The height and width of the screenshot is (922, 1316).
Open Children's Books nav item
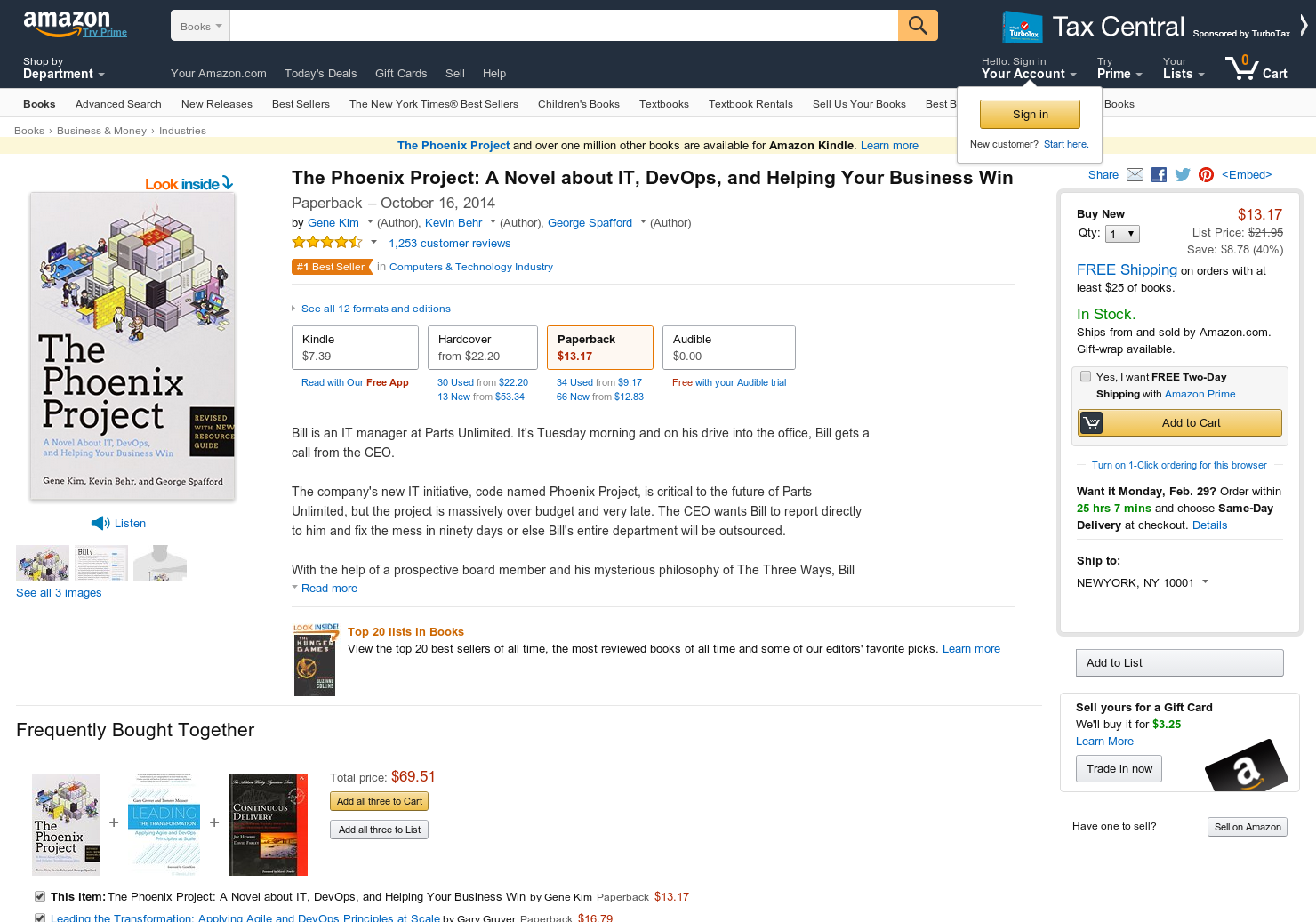click(579, 104)
